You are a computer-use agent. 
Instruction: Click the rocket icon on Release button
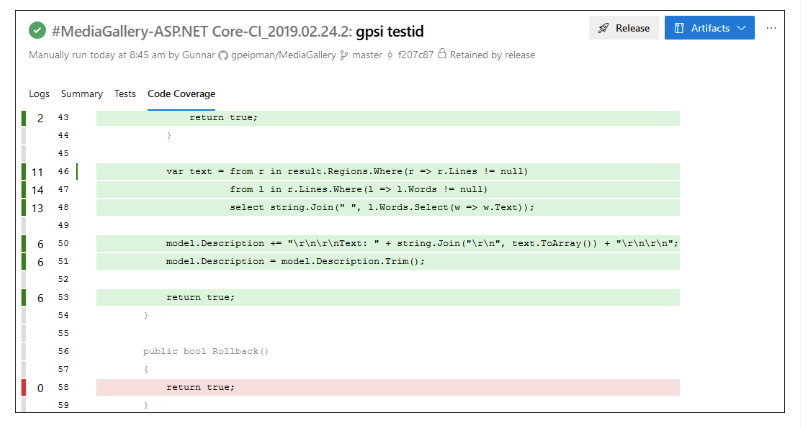(604, 28)
